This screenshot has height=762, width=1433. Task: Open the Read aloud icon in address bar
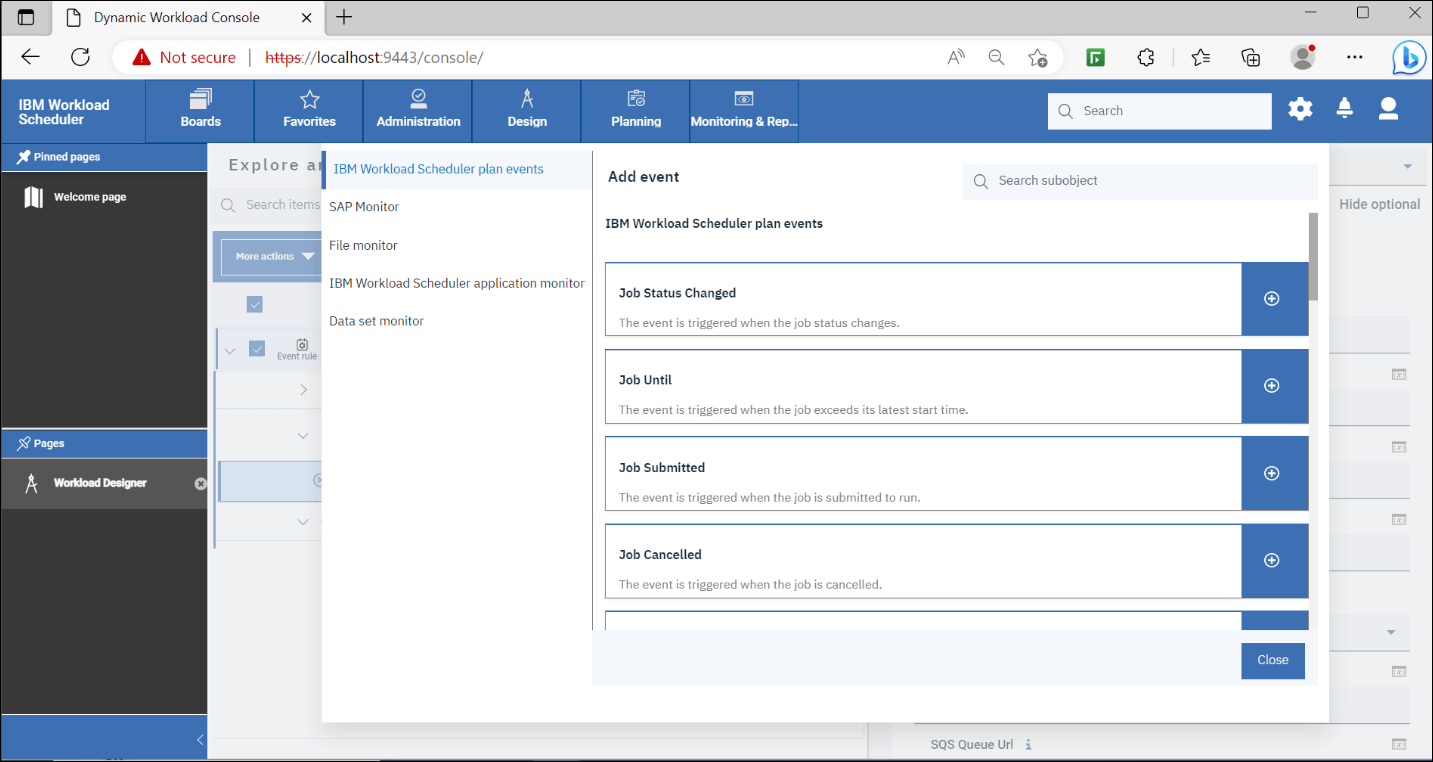[x=956, y=57]
